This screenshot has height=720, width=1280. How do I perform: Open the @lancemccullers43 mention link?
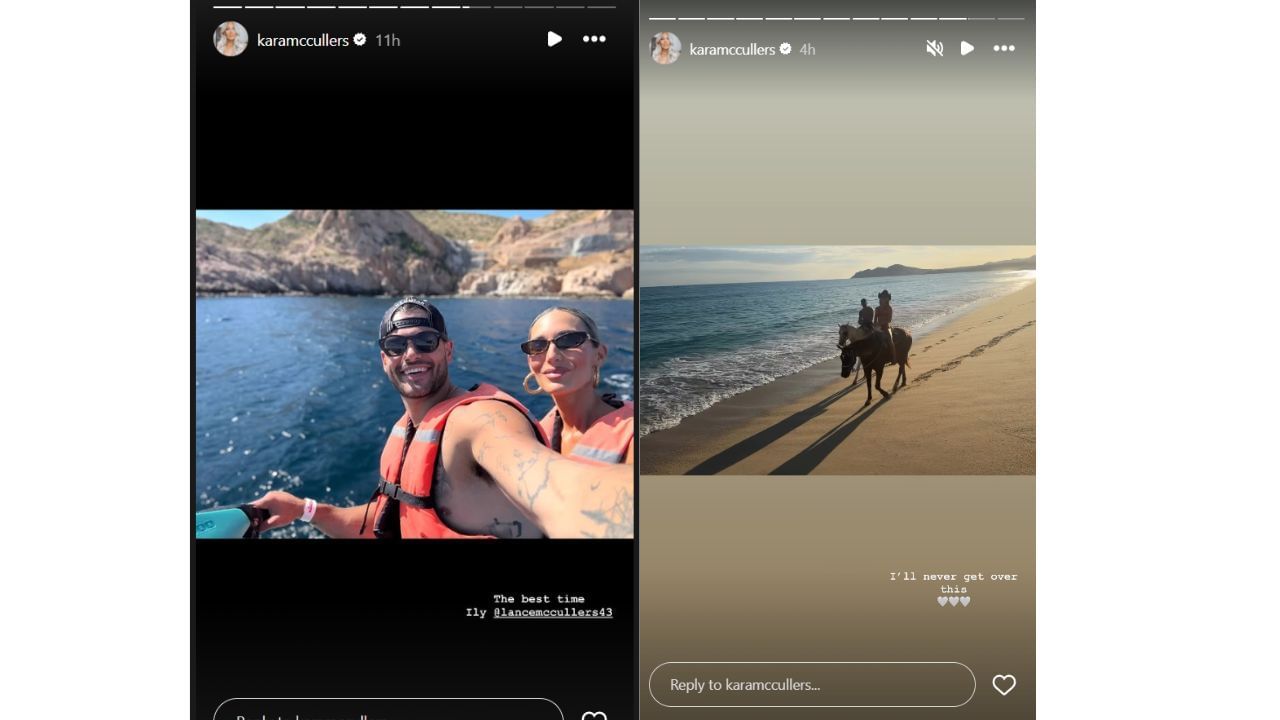552,612
